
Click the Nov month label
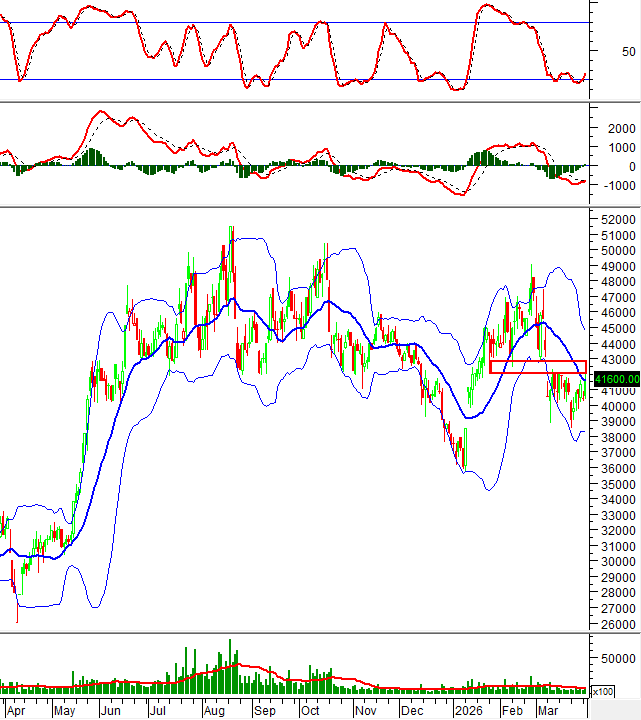point(364,710)
